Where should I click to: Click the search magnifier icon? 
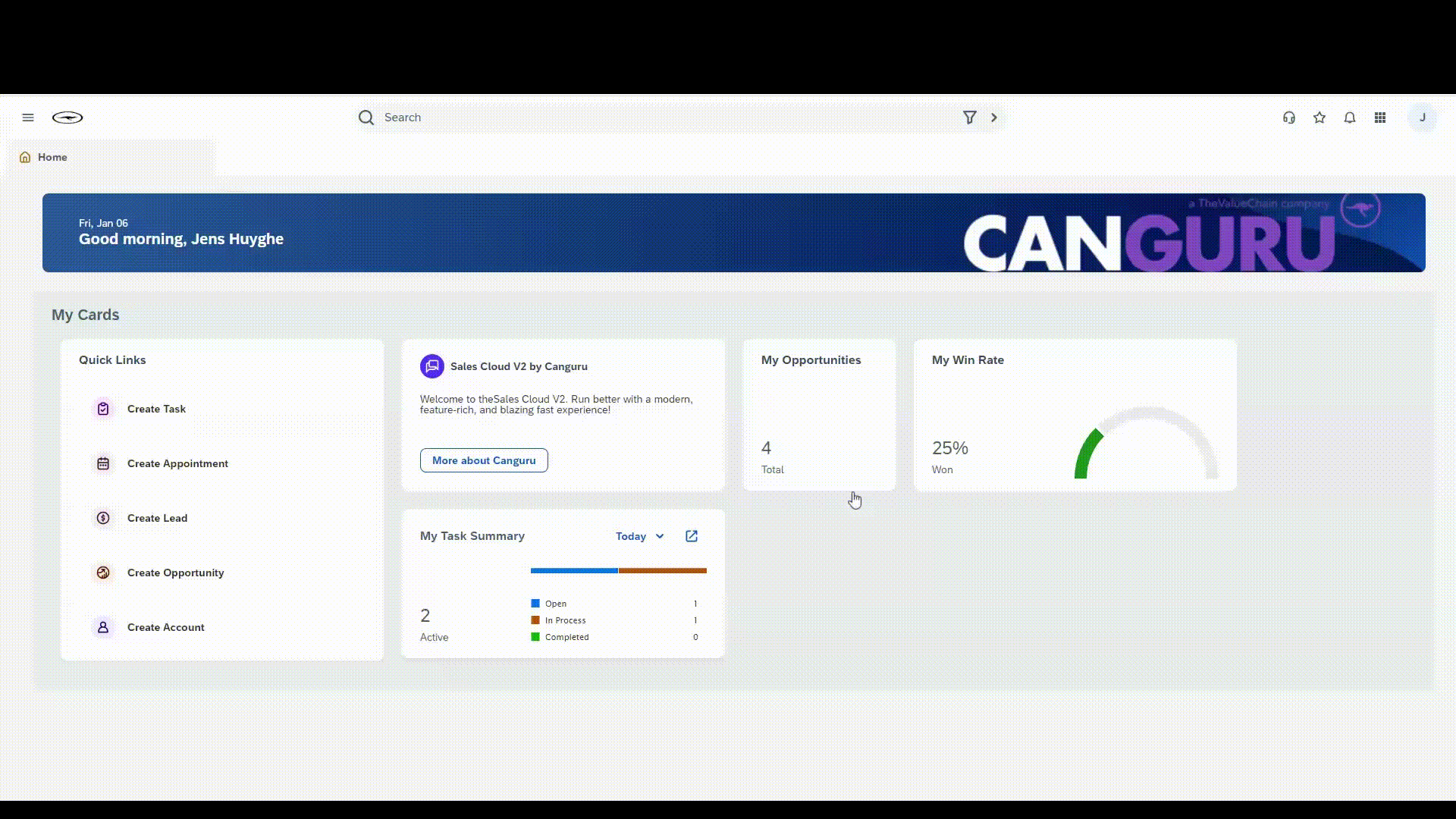coord(366,118)
